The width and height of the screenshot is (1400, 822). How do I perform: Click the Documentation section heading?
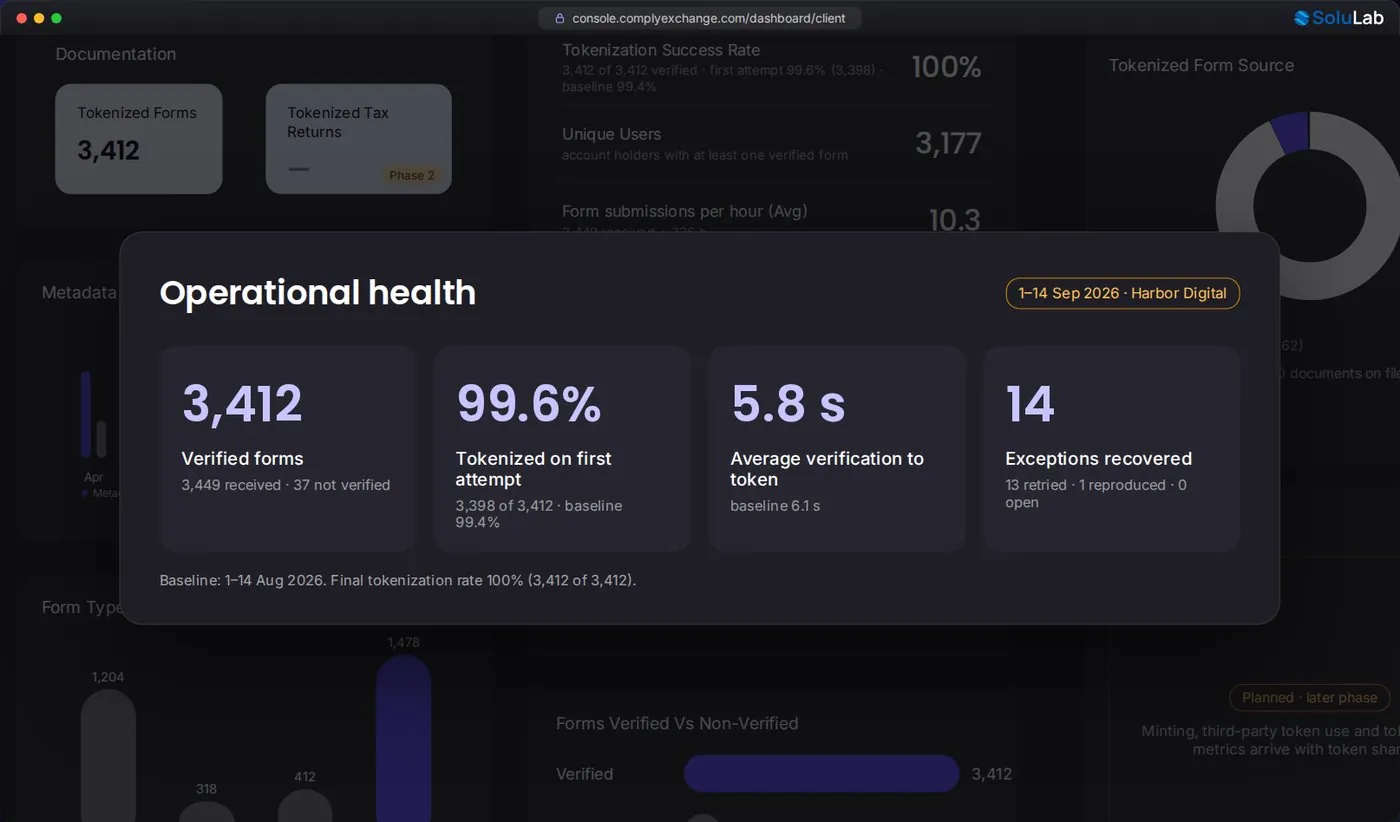(116, 54)
